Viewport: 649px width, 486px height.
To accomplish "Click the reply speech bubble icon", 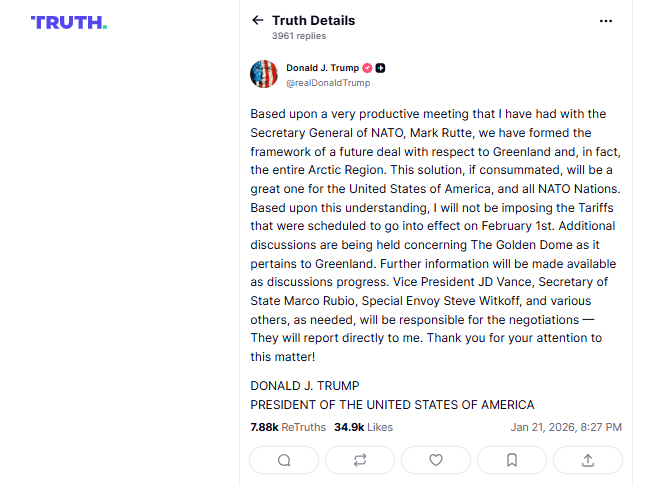I will pyautogui.click(x=284, y=460).
